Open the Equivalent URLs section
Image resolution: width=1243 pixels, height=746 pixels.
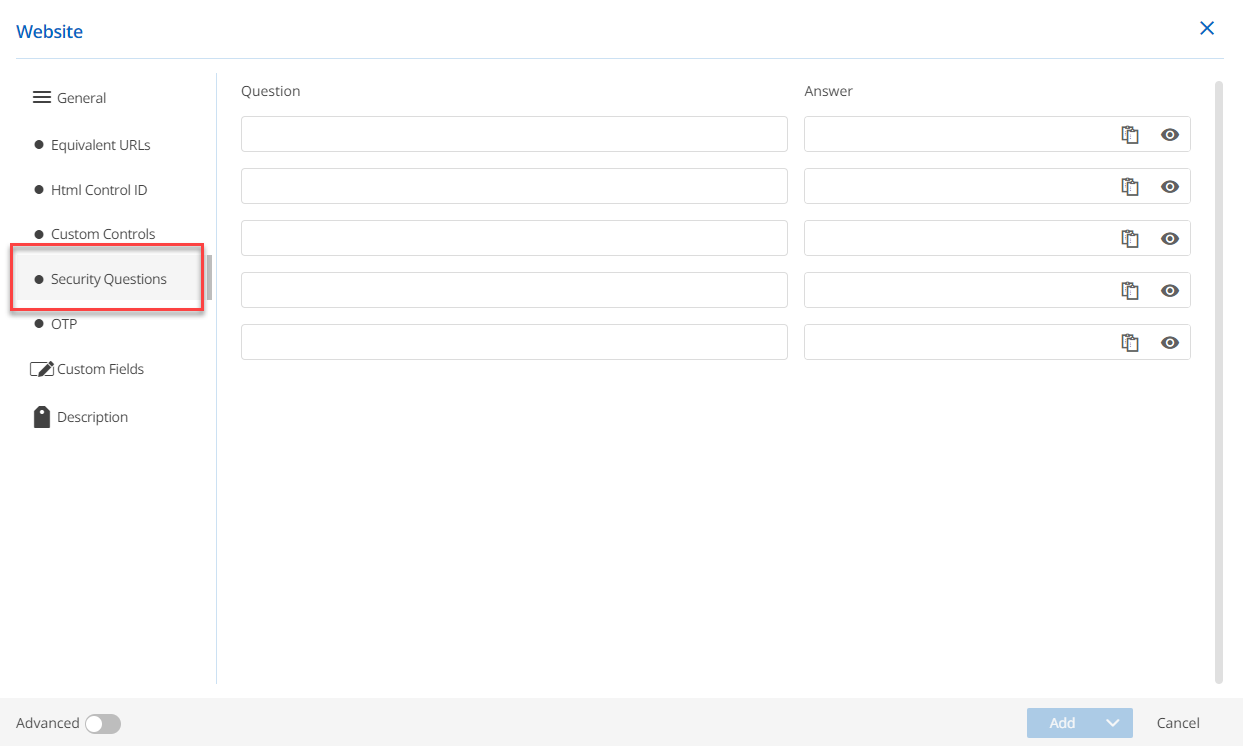click(100, 144)
